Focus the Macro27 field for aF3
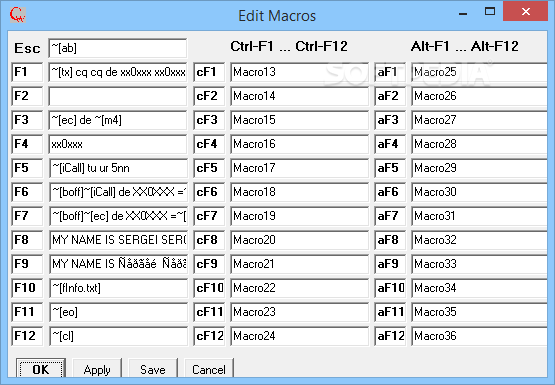Screen dimensions: 555x385 coord(479,120)
